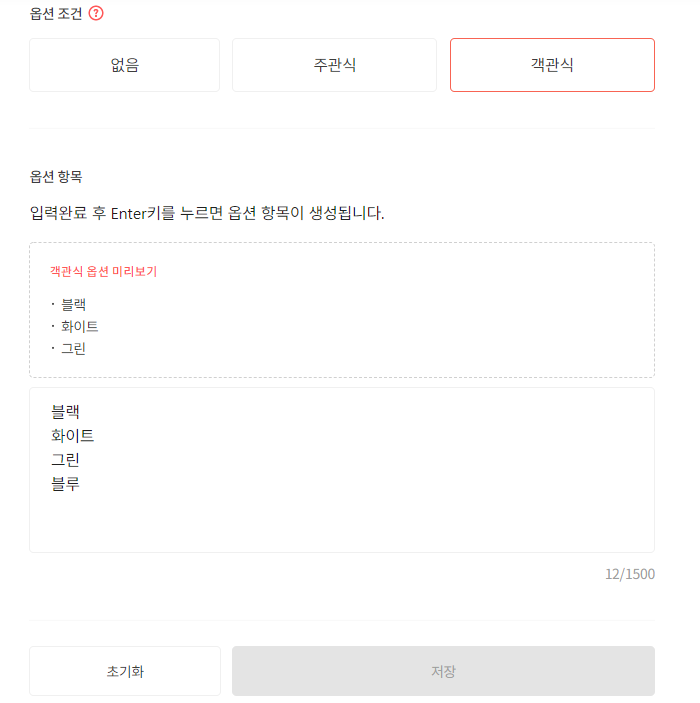
Task: Click the Enter key instruction text
Action: (x=207, y=213)
